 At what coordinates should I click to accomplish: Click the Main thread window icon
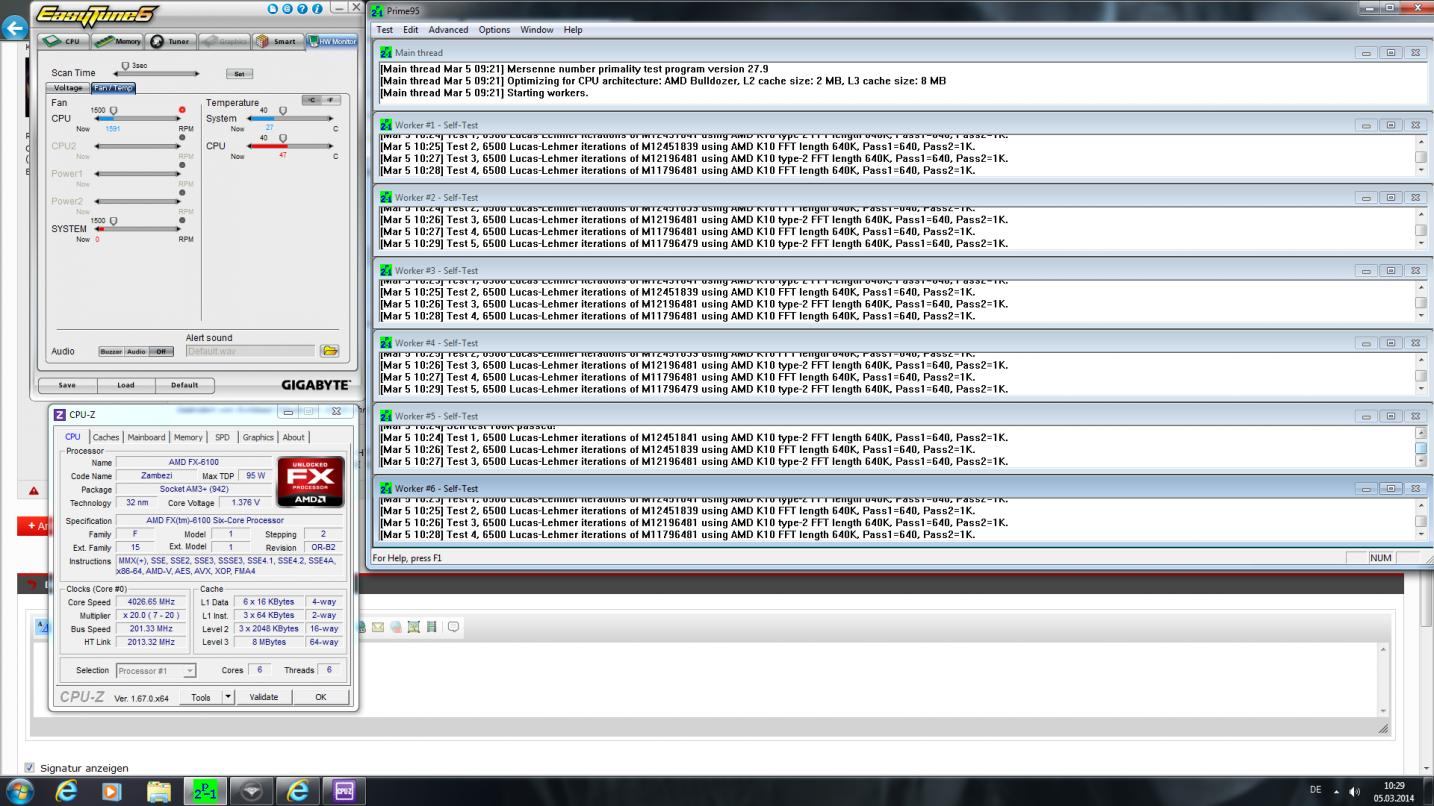pos(386,53)
